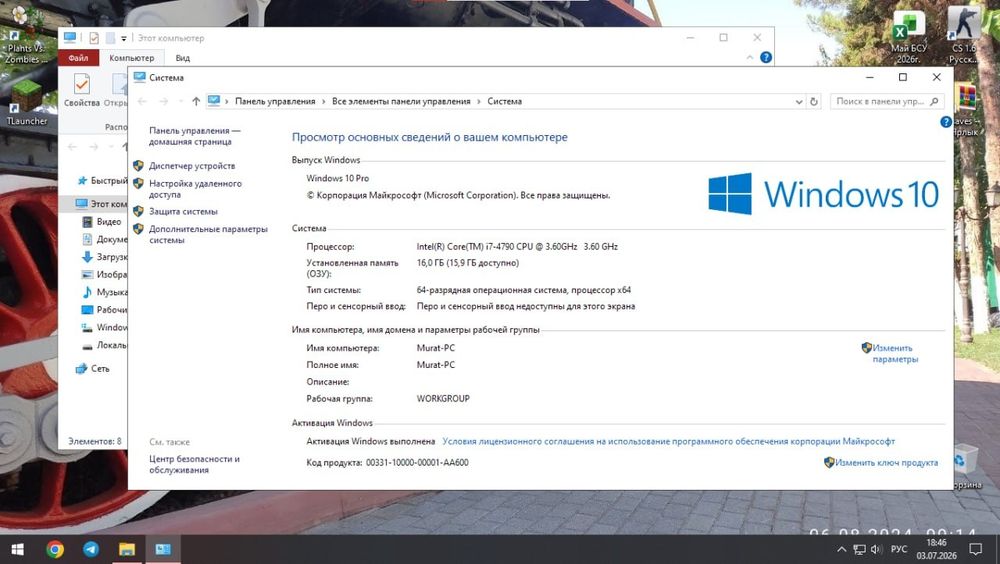Select Сеть in Explorer navigation pane
The width and height of the screenshot is (1000, 564).
pyautogui.click(x=93, y=369)
